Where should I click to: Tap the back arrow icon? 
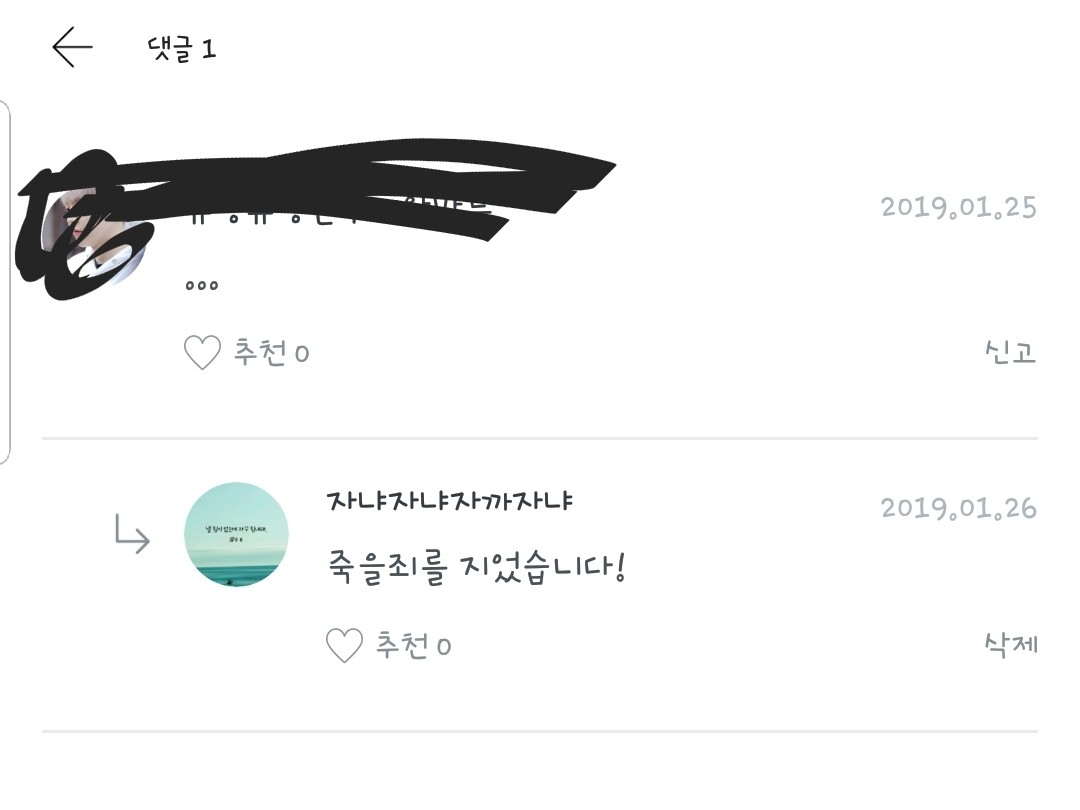[72, 47]
